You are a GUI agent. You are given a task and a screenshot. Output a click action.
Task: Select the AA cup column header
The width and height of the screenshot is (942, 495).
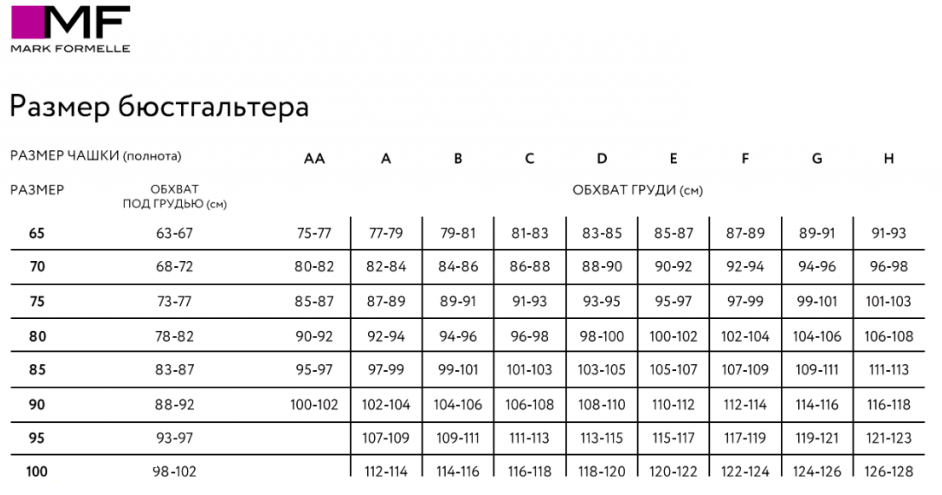tap(314, 158)
